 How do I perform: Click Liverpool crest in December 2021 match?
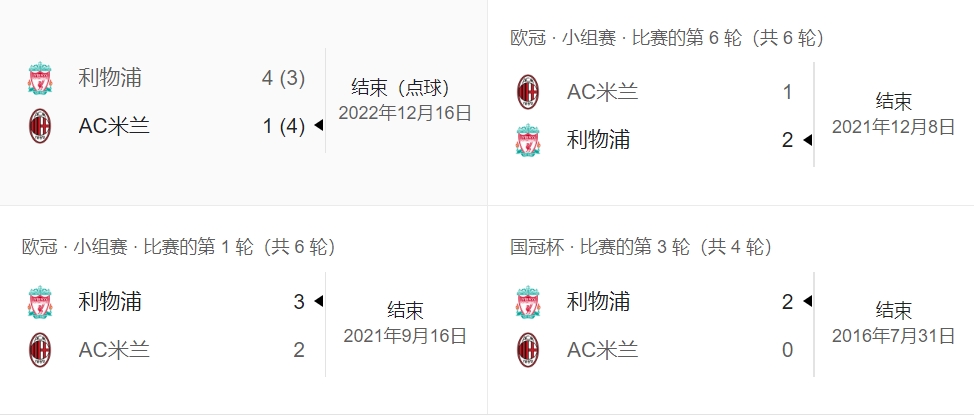528,140
